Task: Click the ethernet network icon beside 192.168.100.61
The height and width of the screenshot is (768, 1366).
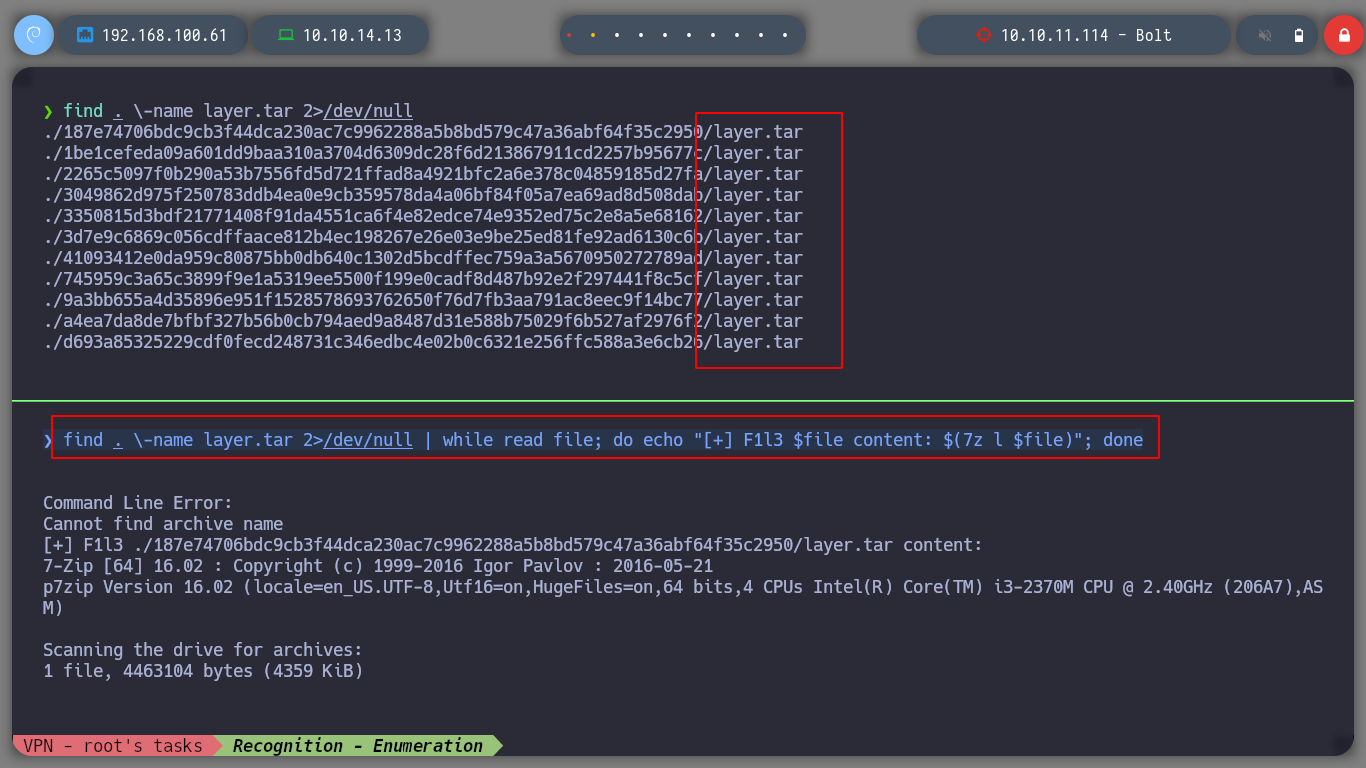Action: click(85, 35)
